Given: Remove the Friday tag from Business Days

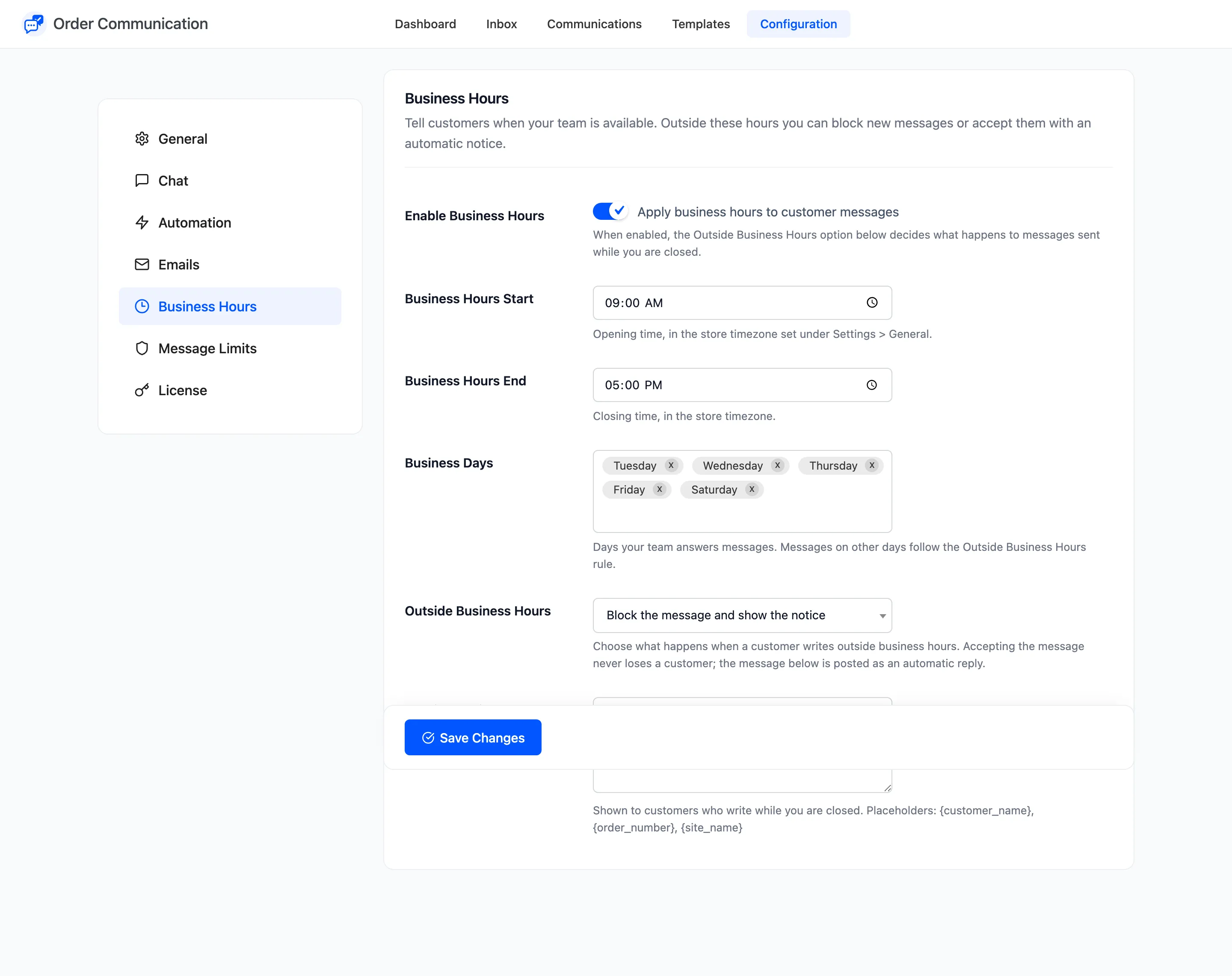Looking at the screenshot, I should coord(660,489).
